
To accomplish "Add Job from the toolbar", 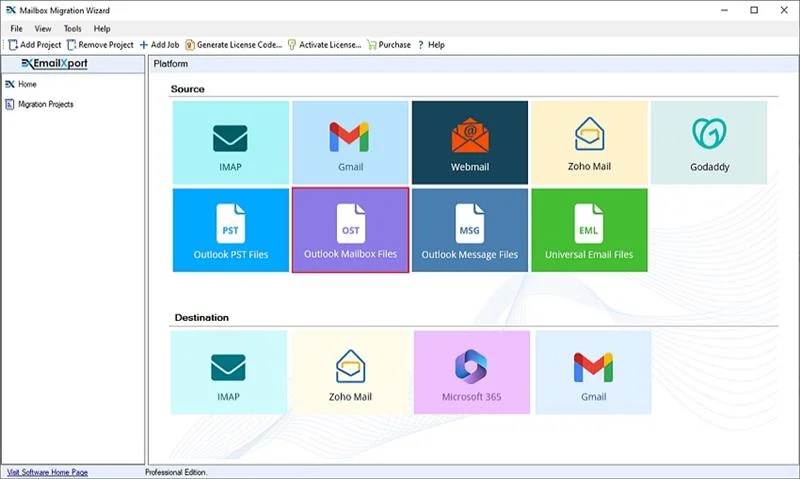I will 159,45.
